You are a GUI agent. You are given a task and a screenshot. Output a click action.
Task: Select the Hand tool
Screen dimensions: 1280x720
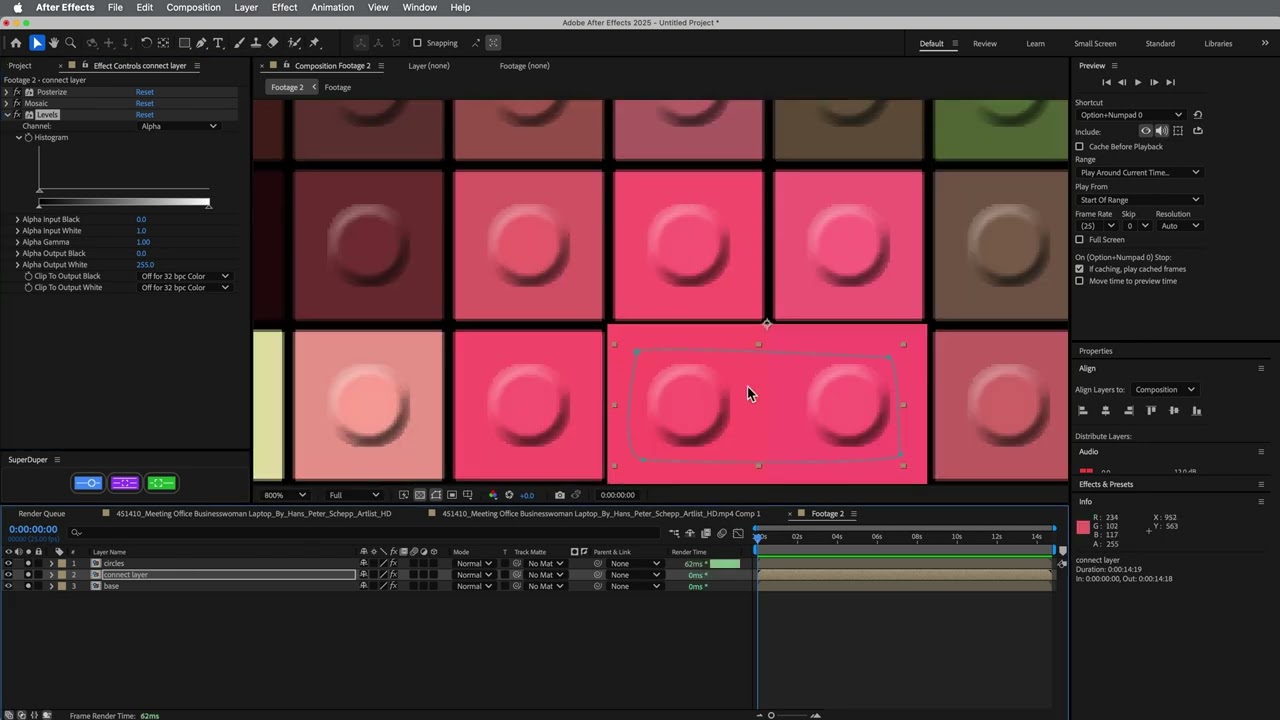pos(54,43)
